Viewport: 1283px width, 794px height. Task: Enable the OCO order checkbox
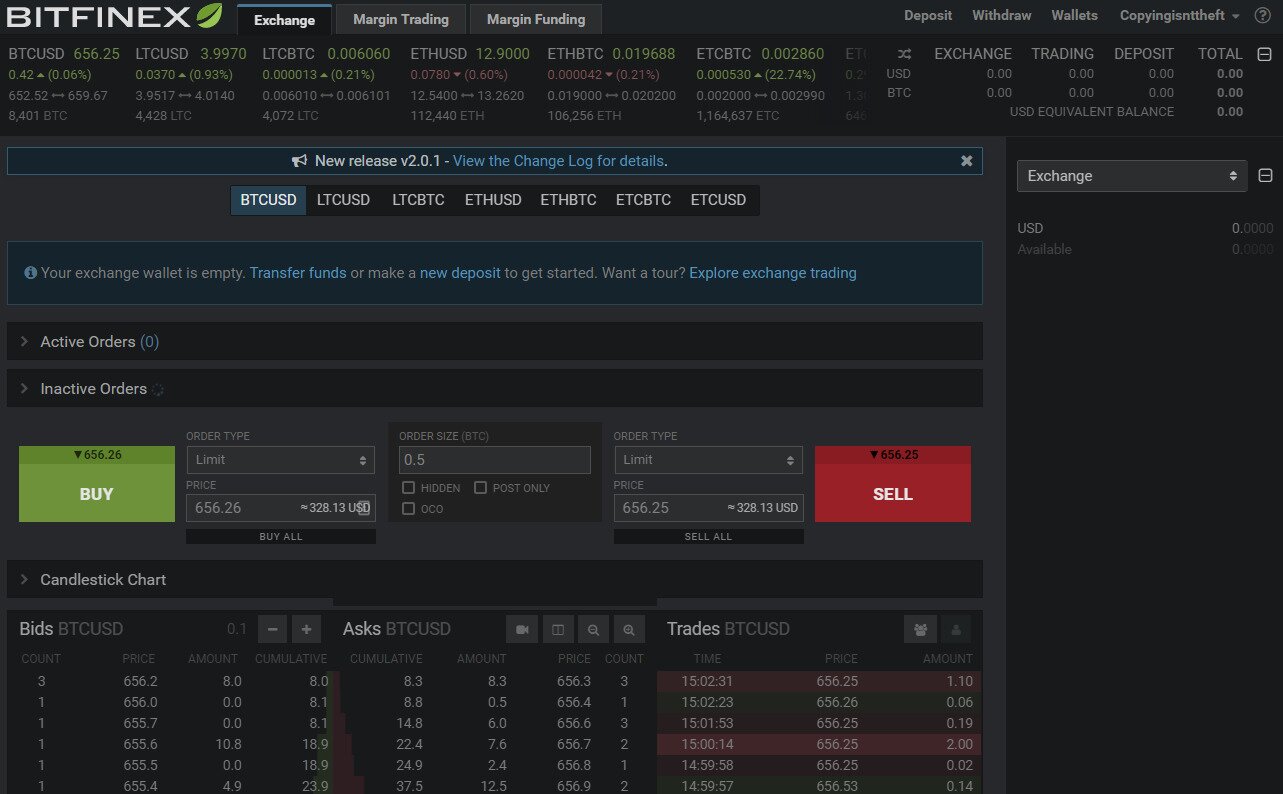tap(408, 509)
